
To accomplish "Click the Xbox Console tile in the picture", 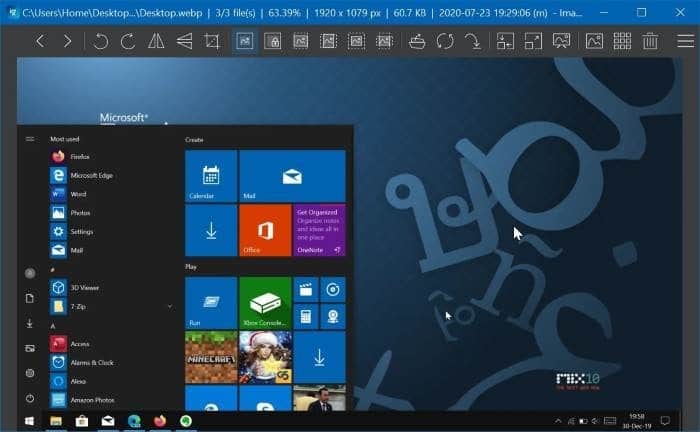I will click(x=265, y=303).
